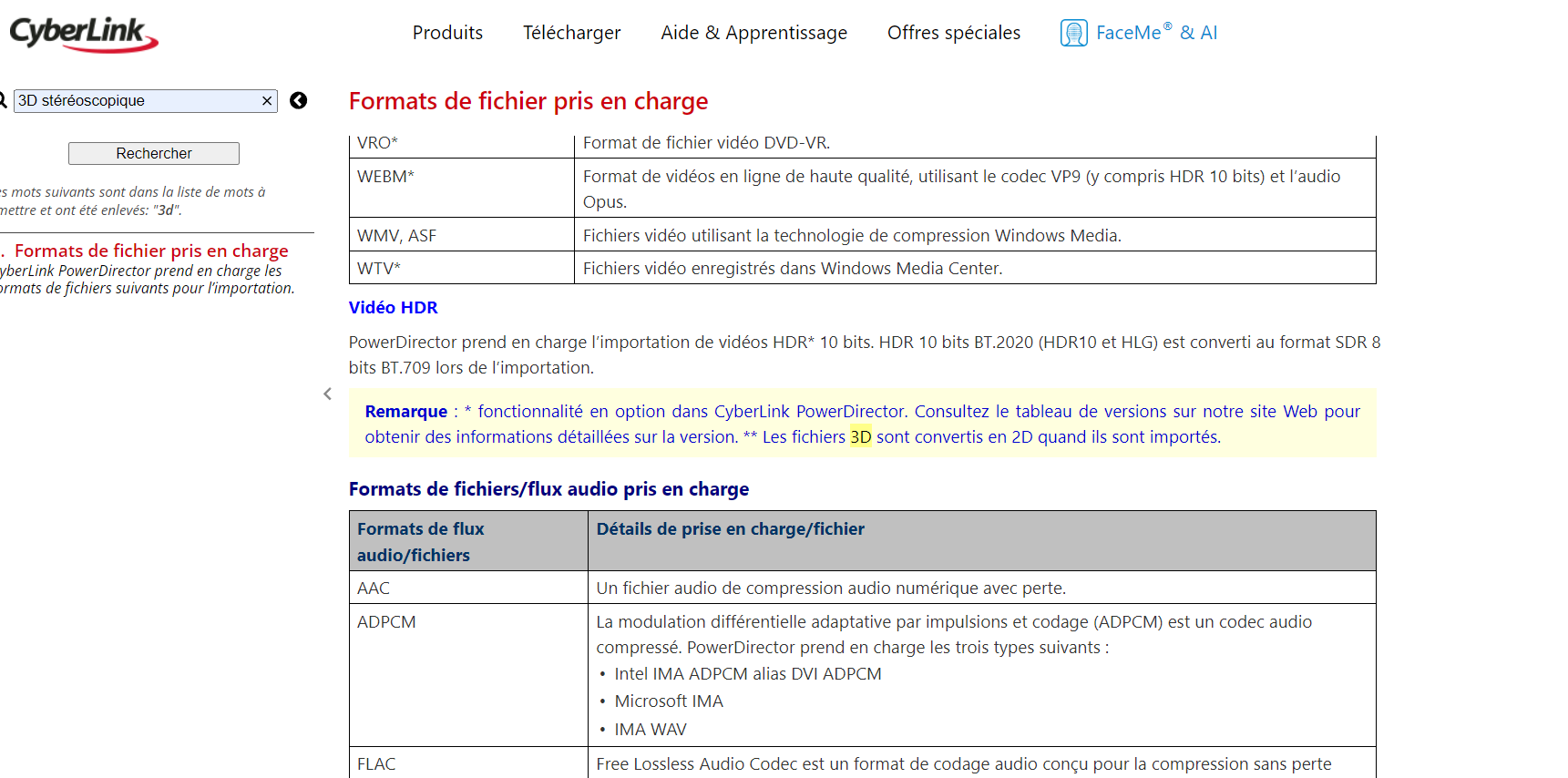Click Format de fichier vidéo DVD-VR text

707,143
